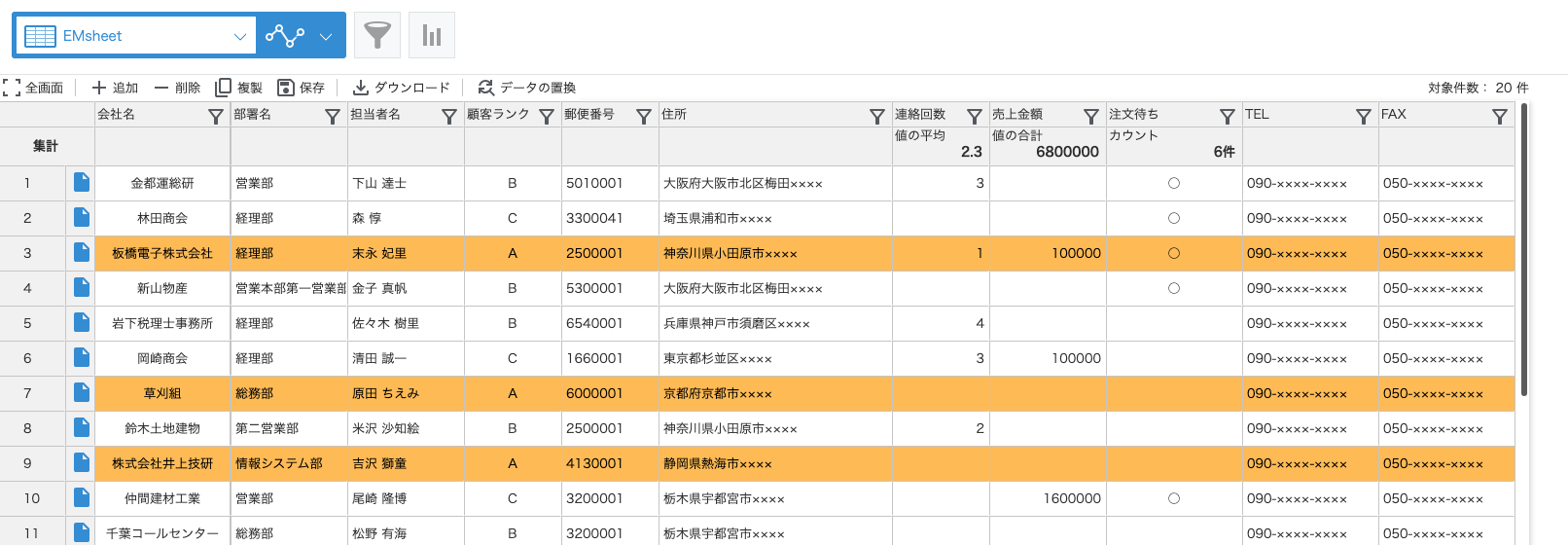The height and width of the screenshot is (545, 1568).
Task: Expand the graph type dropdown chevron
Action: point(326,36)
